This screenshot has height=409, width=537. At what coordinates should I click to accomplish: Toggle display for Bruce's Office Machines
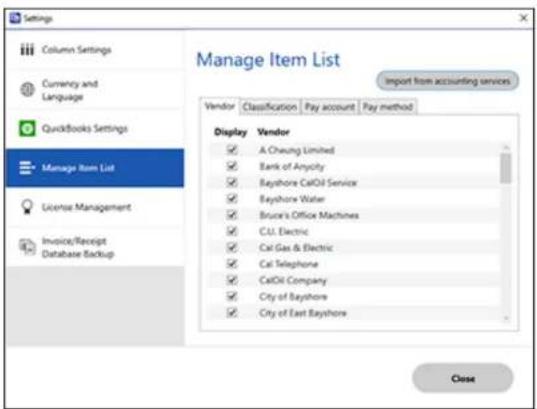click(x=232, y=215)
